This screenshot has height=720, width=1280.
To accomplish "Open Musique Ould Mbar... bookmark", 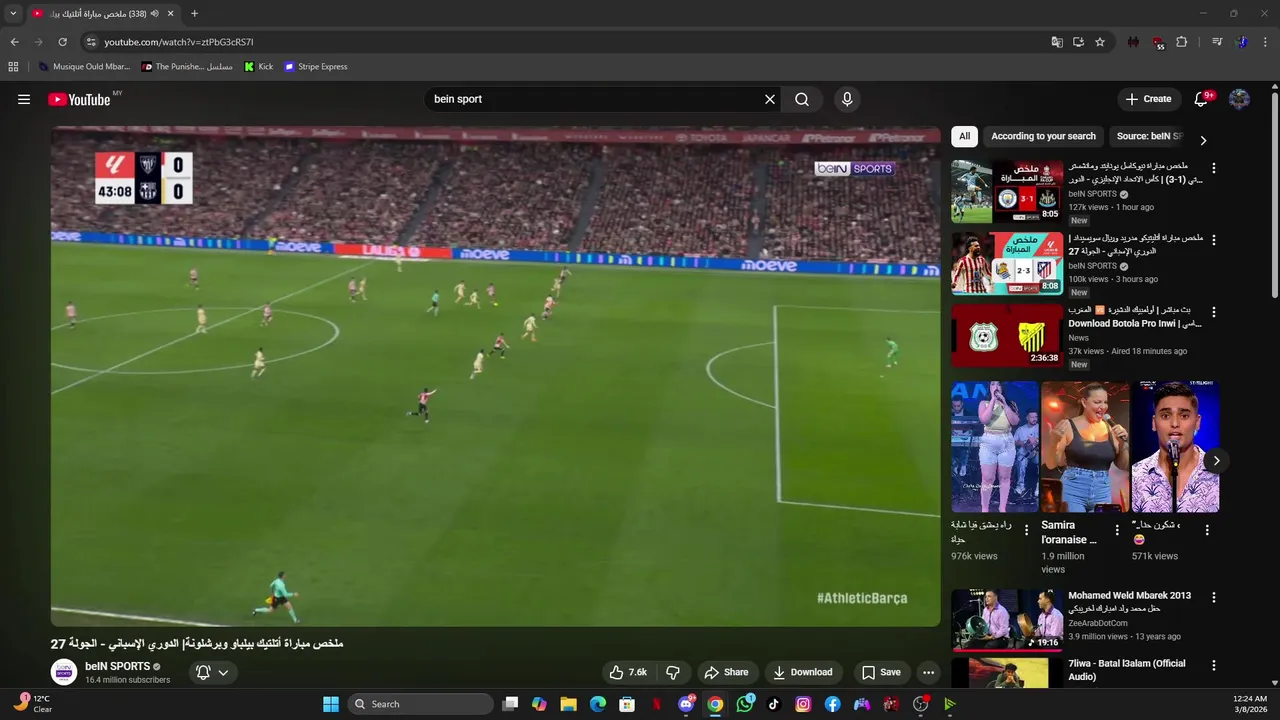I will [84, 67].
